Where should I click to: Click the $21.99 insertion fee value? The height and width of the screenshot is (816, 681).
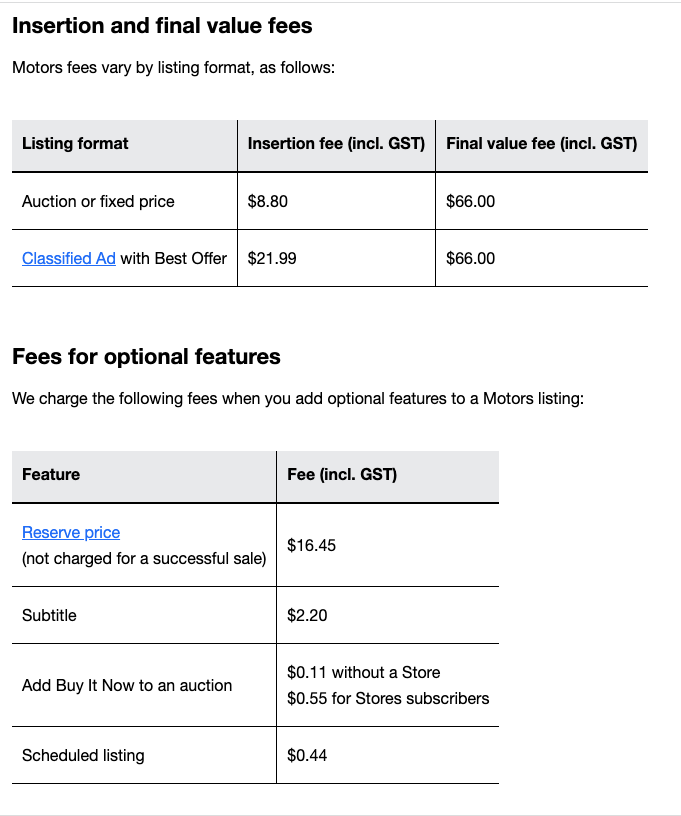(x=272, y=258)
